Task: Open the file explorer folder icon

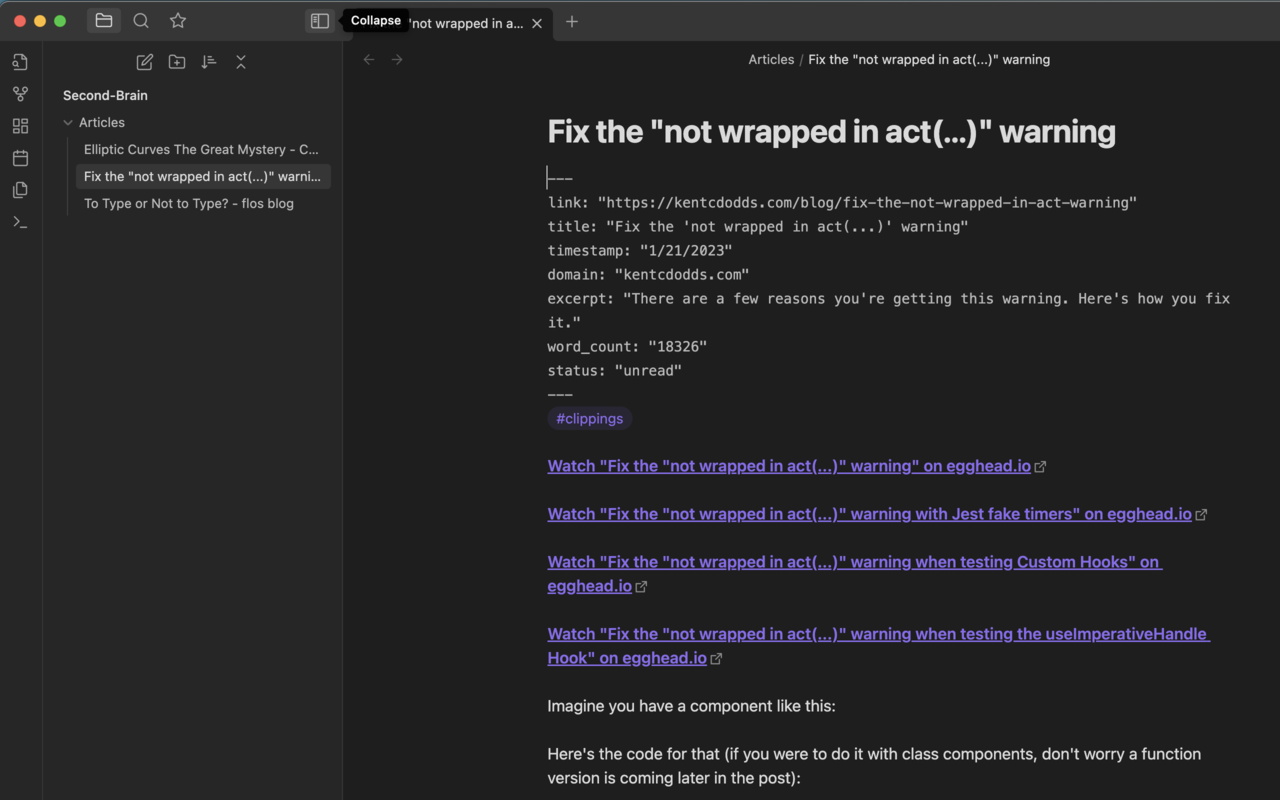Action: (104, 21)
